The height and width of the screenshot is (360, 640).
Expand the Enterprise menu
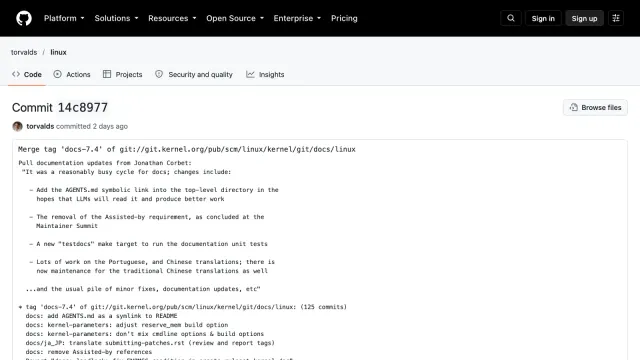point(297,18)
